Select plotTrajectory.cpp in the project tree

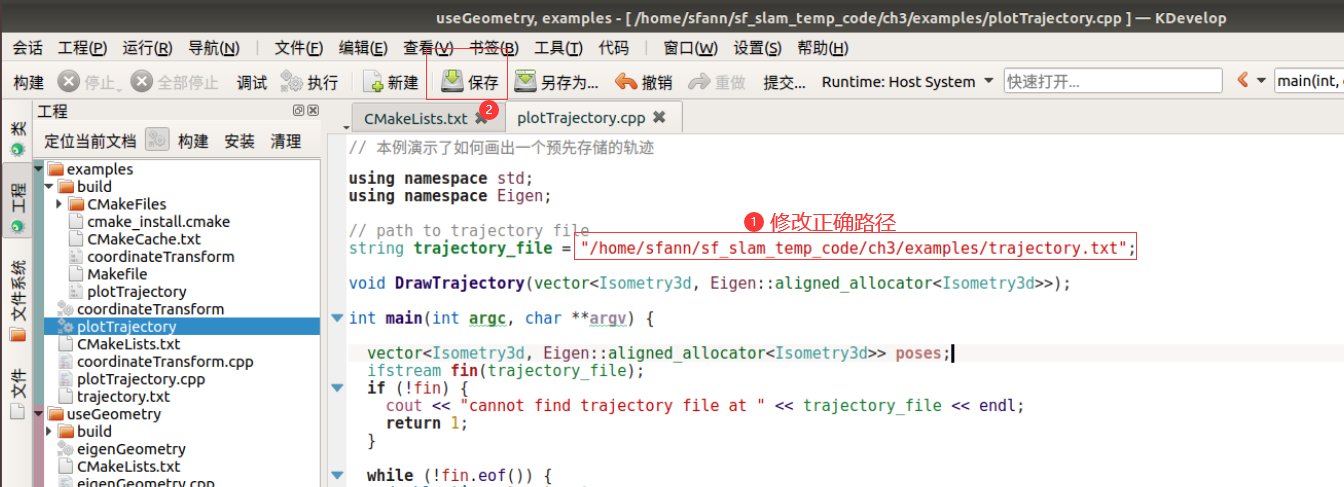[x=141, y=379]
